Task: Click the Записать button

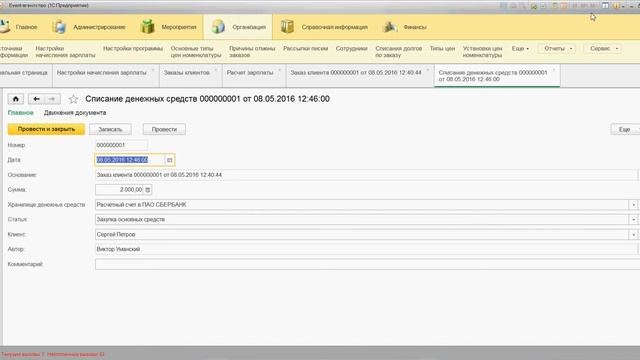Action: (x=110, y=129)
